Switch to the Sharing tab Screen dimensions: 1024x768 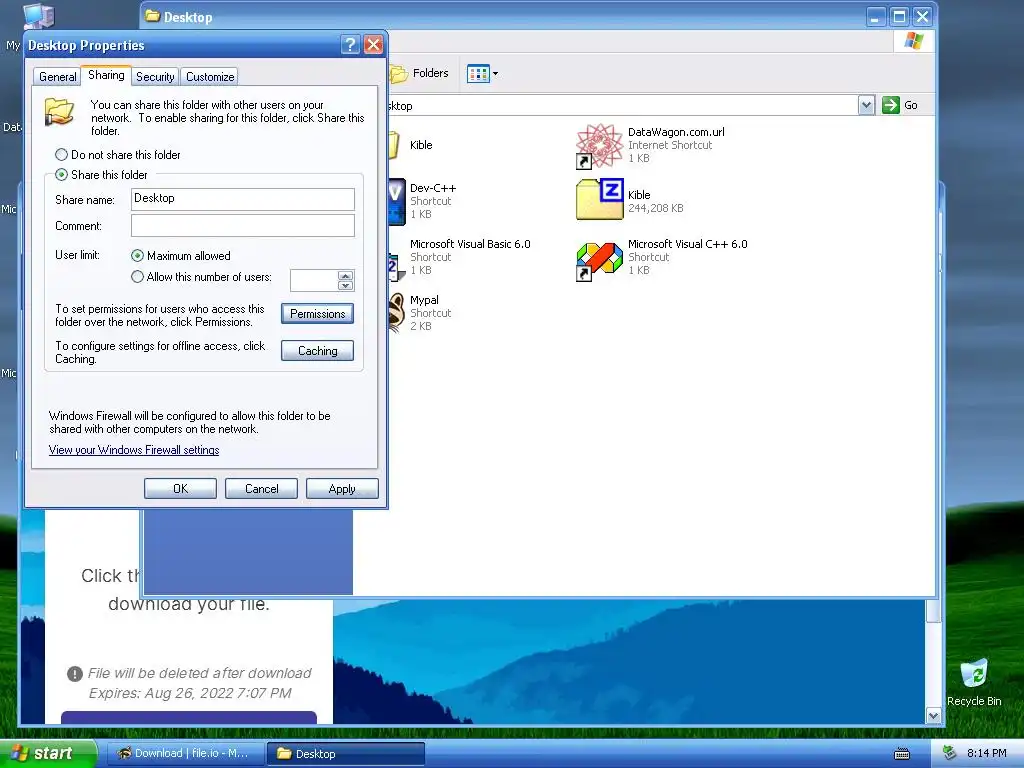(106, 75)
